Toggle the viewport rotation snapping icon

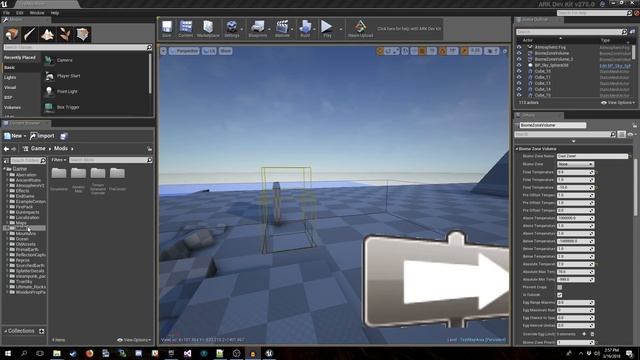point(443,51)
